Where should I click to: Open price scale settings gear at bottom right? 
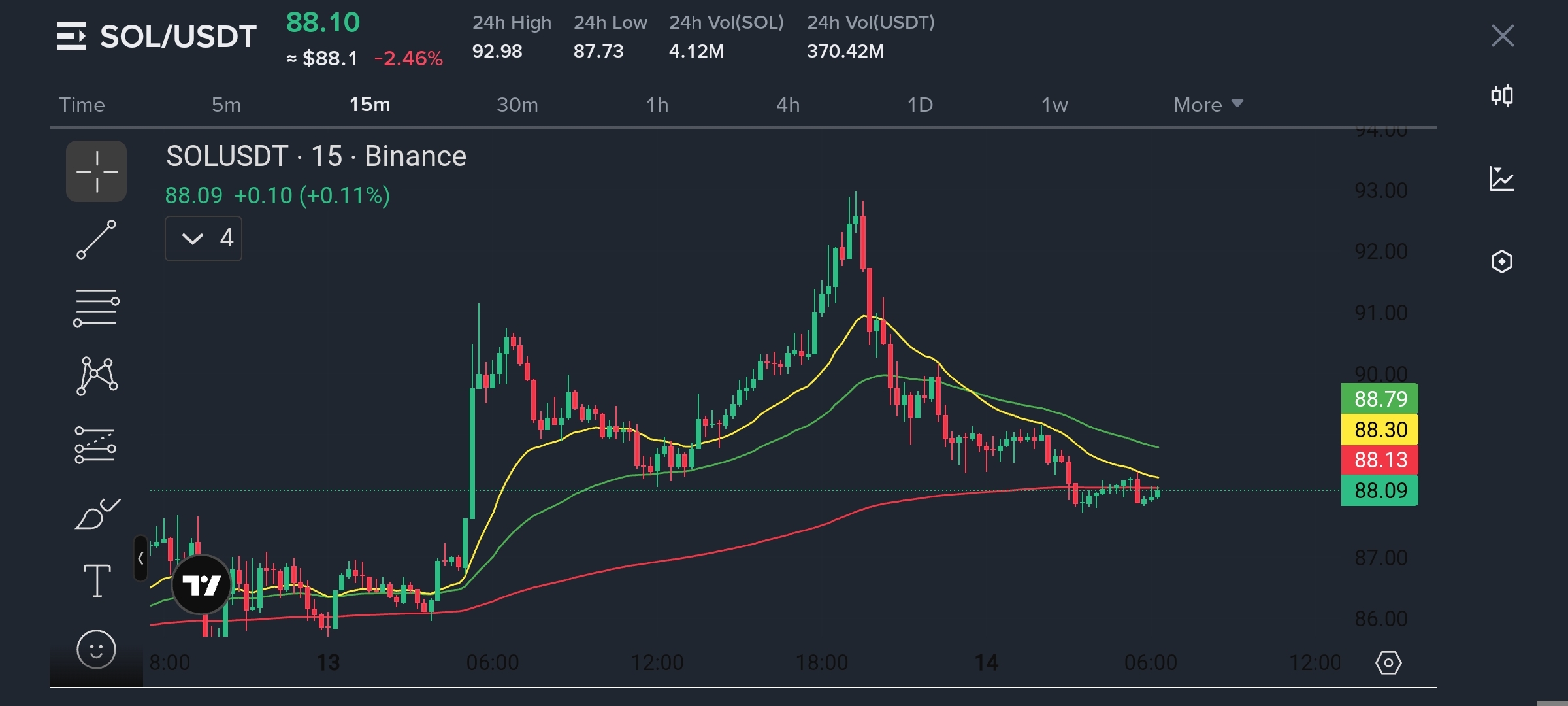[1388, 663]
